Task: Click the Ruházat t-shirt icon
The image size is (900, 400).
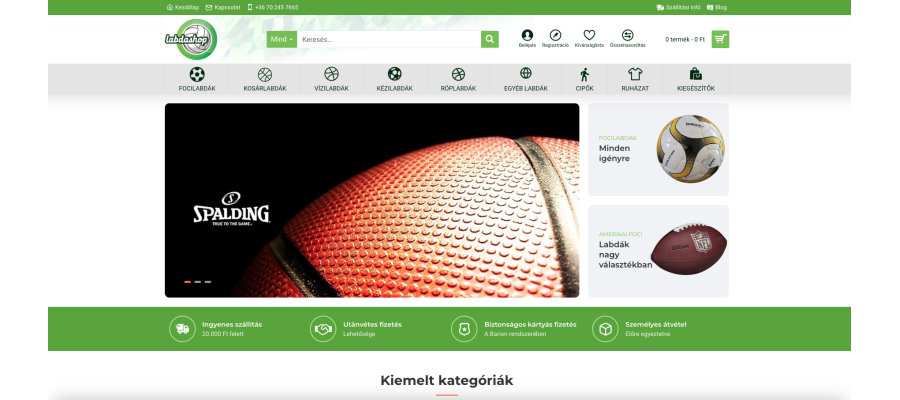Action: (x=635, y=73)
